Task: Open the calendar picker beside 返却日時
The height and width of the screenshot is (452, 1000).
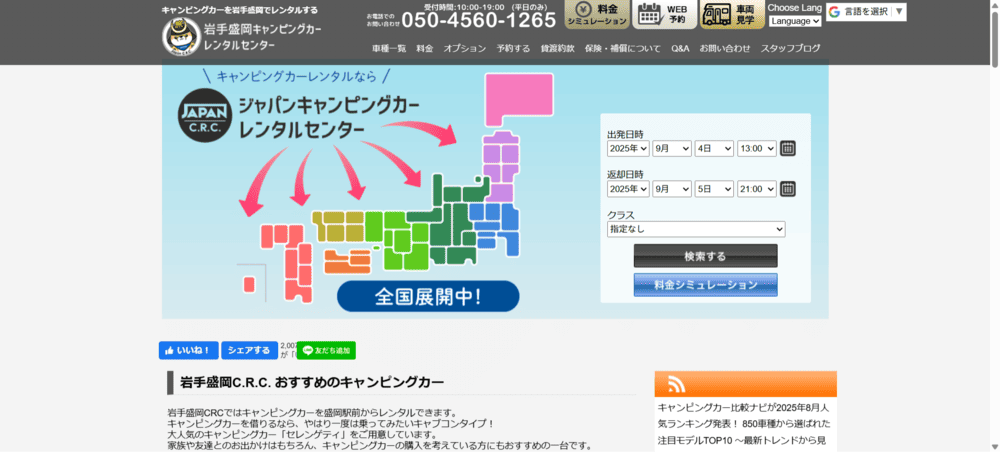Action: [788, 189]
